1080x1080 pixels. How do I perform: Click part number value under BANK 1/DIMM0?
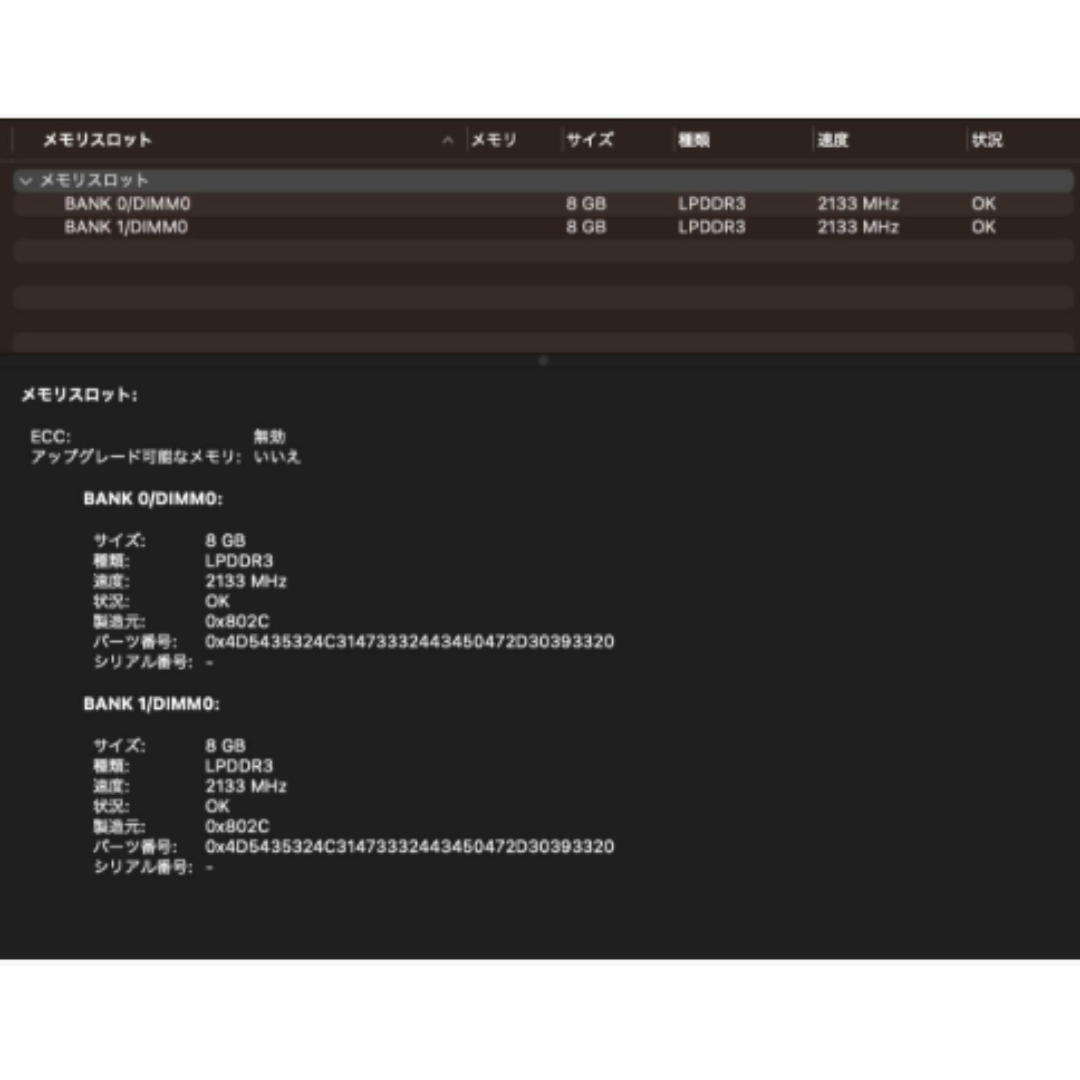click(x=409, y=847)
